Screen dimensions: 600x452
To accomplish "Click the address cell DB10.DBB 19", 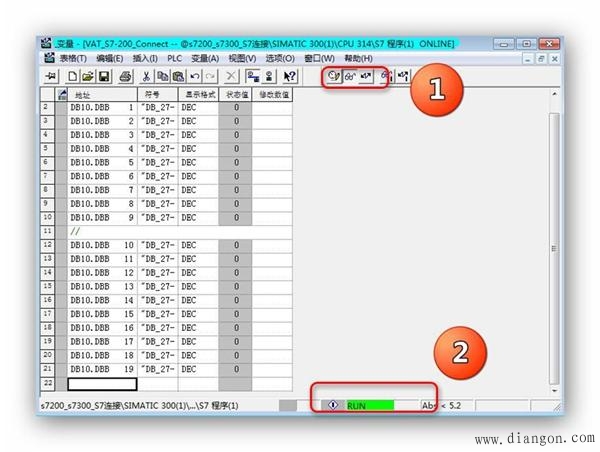I will coord(102,369).
